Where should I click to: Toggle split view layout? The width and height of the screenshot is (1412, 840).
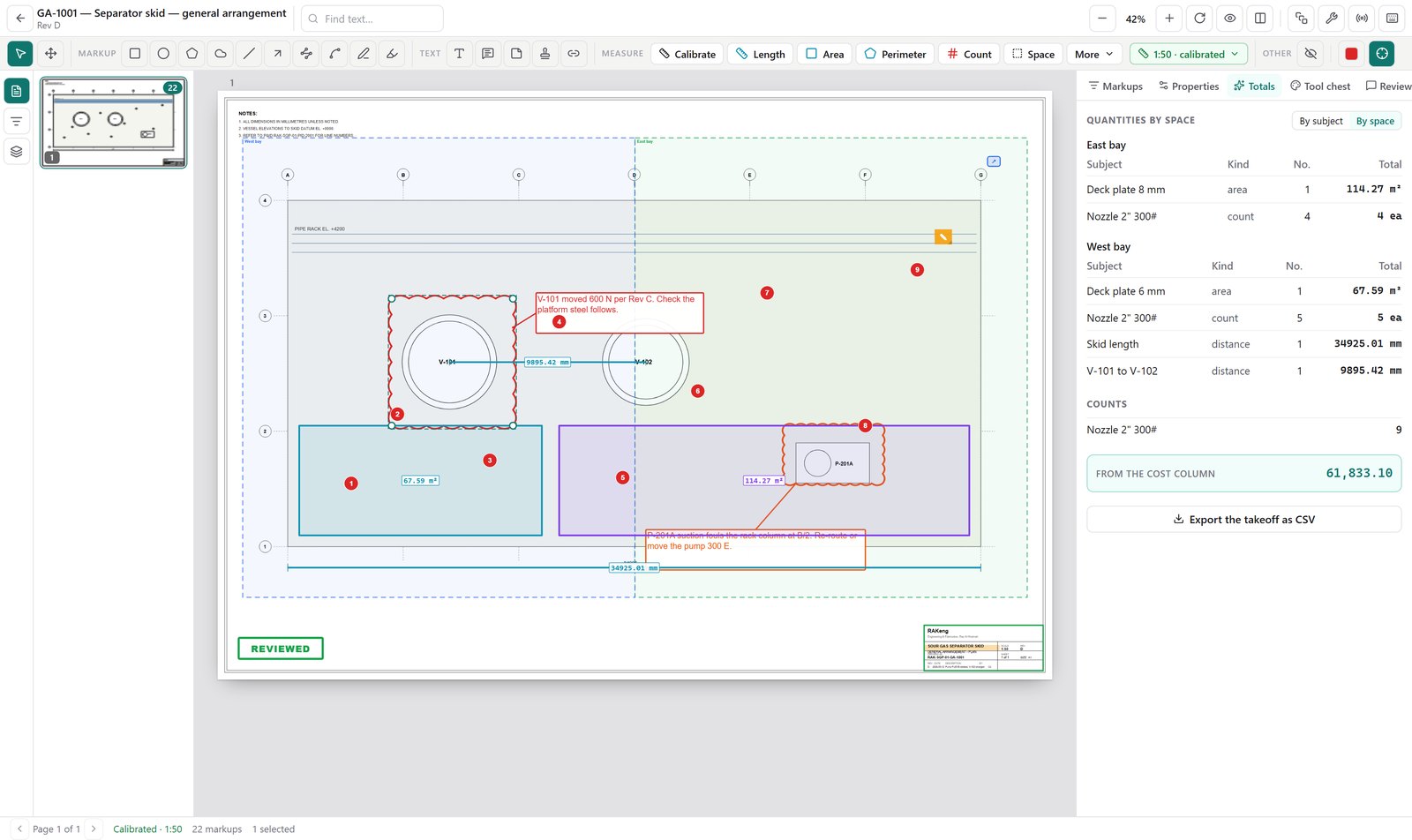[1260, 19]
